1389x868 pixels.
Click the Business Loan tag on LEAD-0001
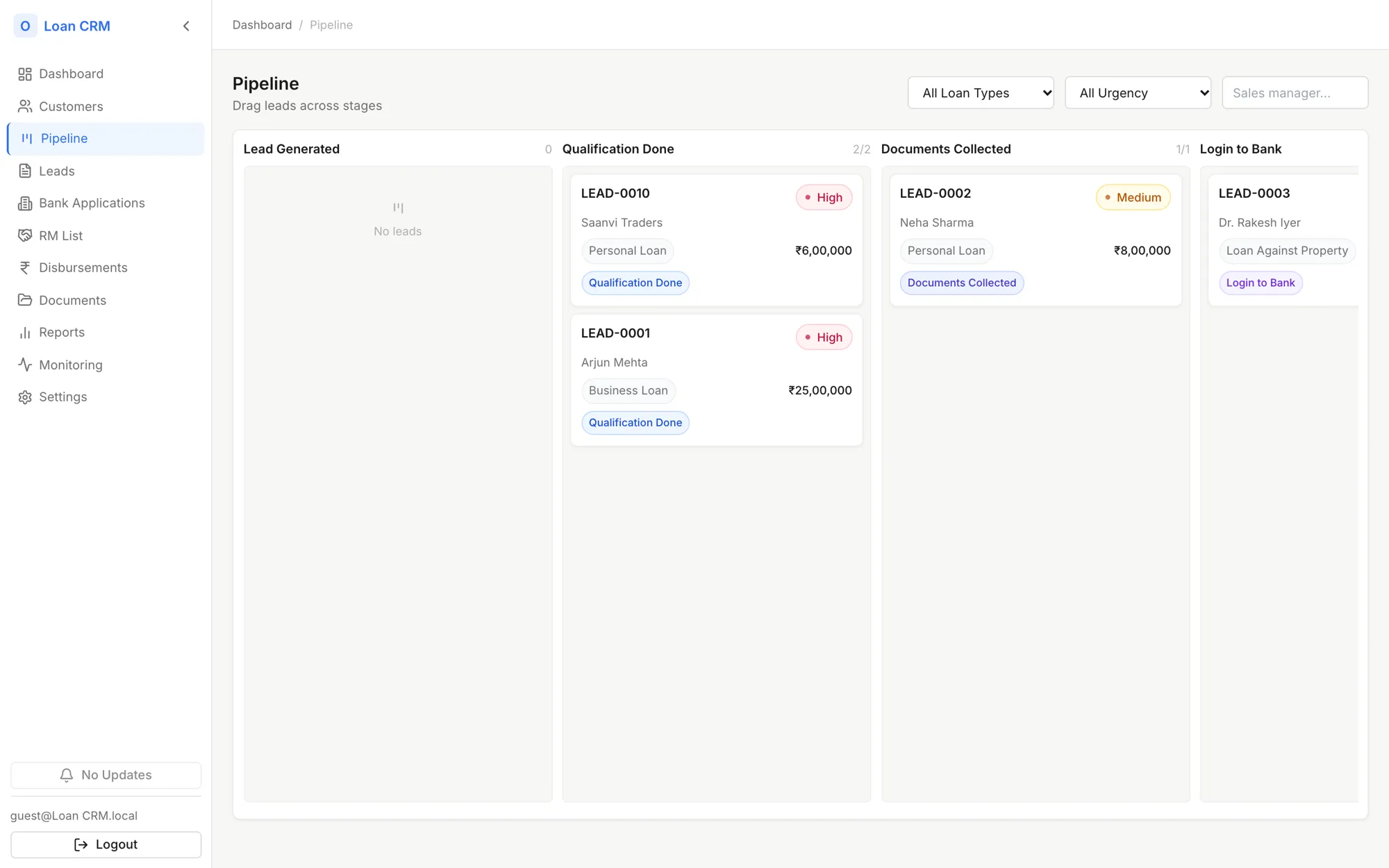pos(628,390)
